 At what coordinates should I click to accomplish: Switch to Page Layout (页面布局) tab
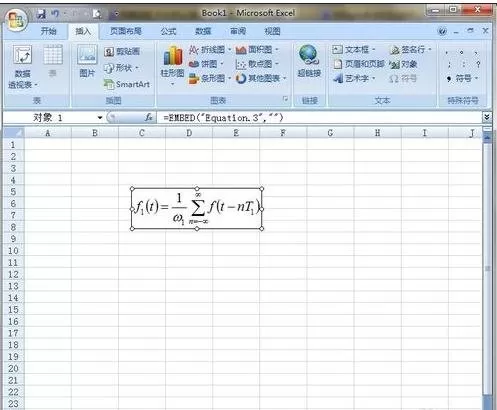coord(126,31)
